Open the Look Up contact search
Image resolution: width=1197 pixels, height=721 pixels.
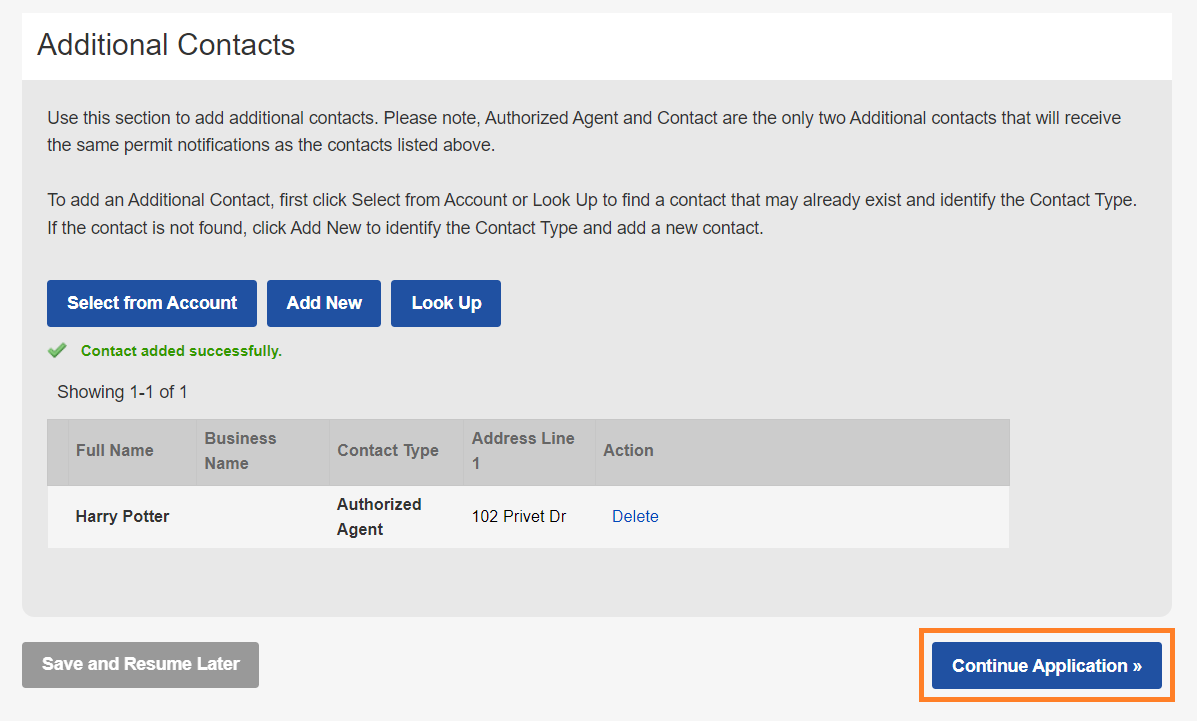click(446, 303)
